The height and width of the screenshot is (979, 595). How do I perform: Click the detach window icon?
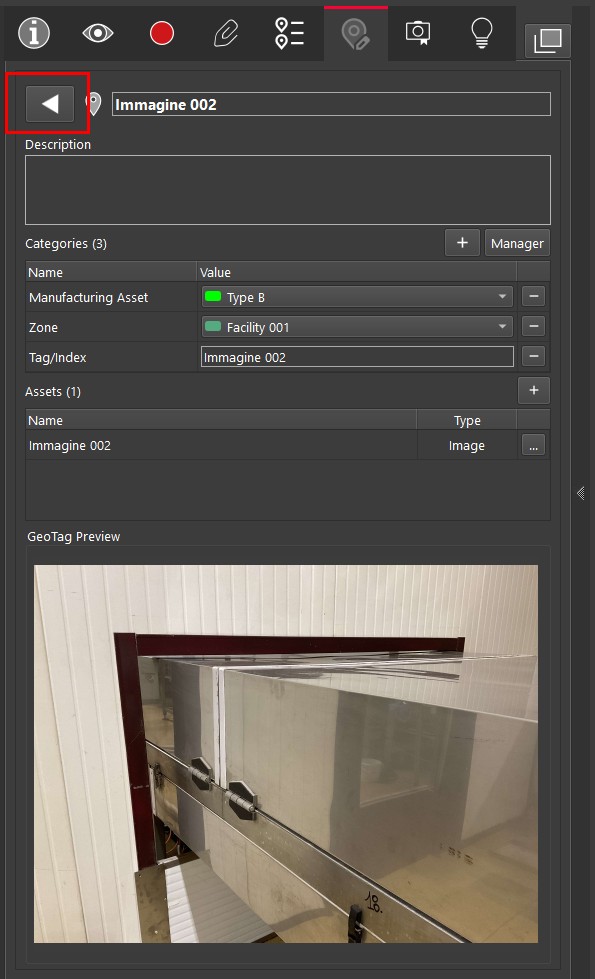[548, 41]
